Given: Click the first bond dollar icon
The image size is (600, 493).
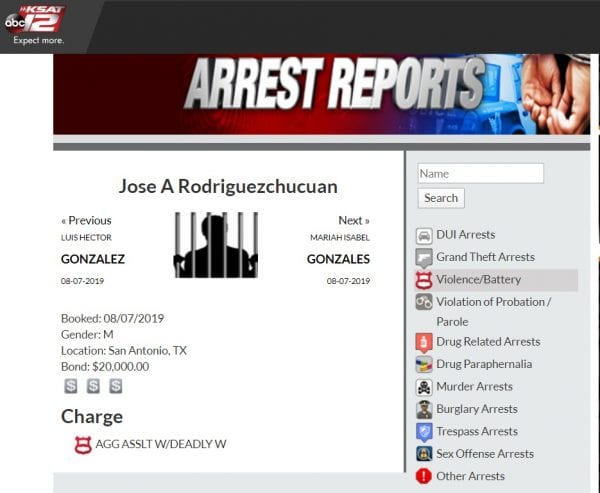Looking at the screenshot, I should point(71,386).
